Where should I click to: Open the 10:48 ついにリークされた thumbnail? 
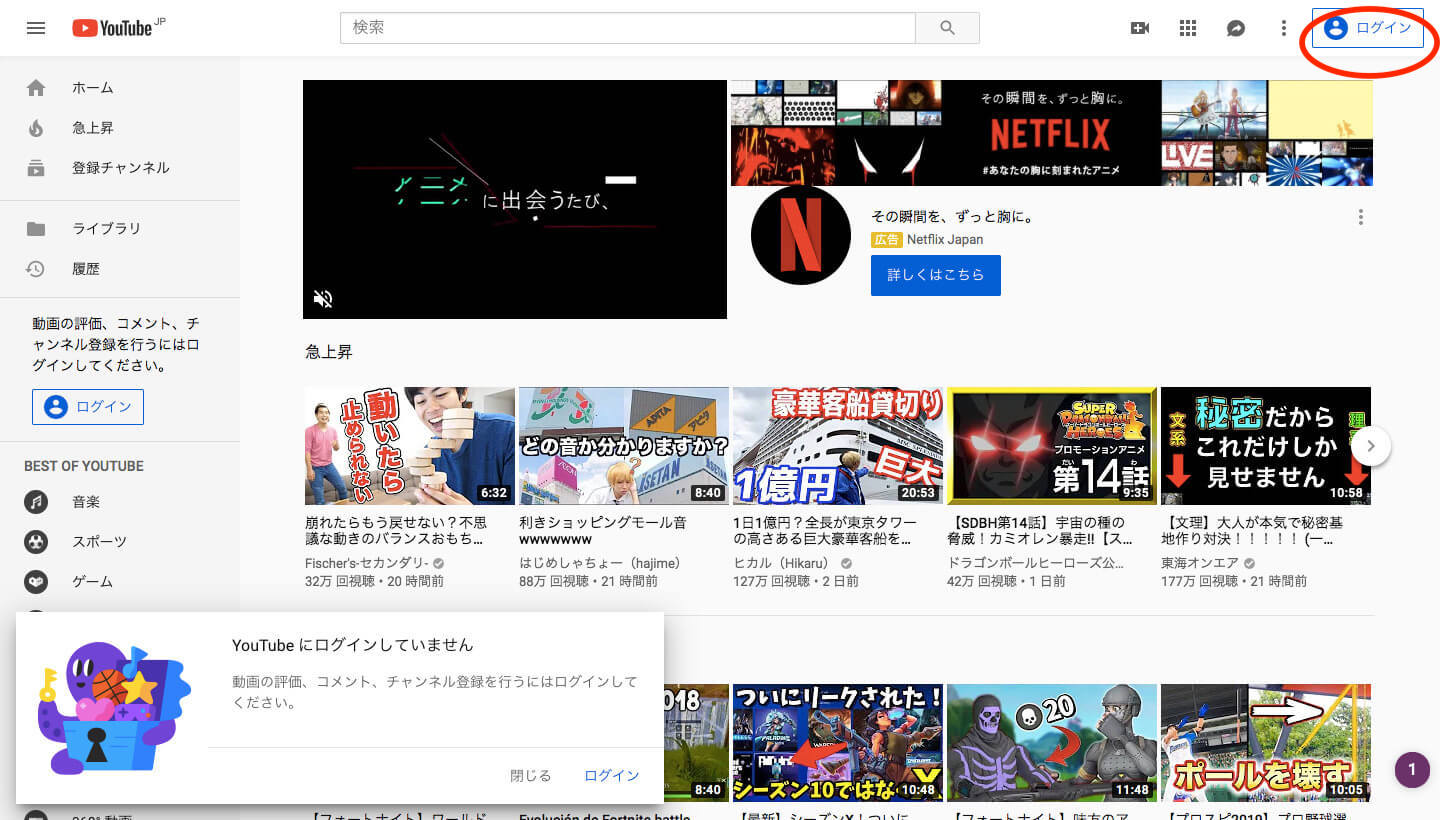(x=838, y=743)
